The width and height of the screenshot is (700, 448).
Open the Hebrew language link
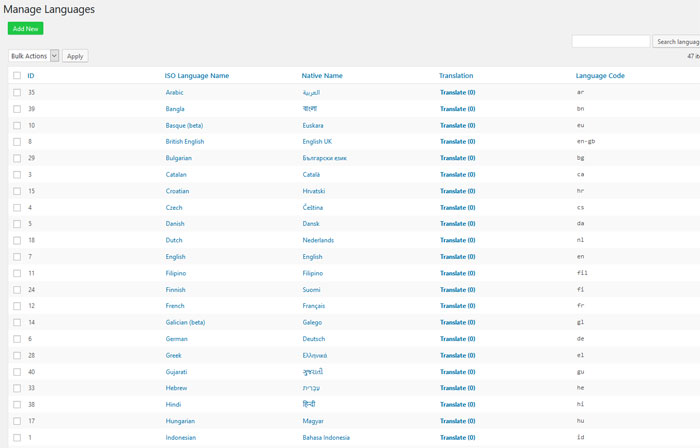pos(176,388)
